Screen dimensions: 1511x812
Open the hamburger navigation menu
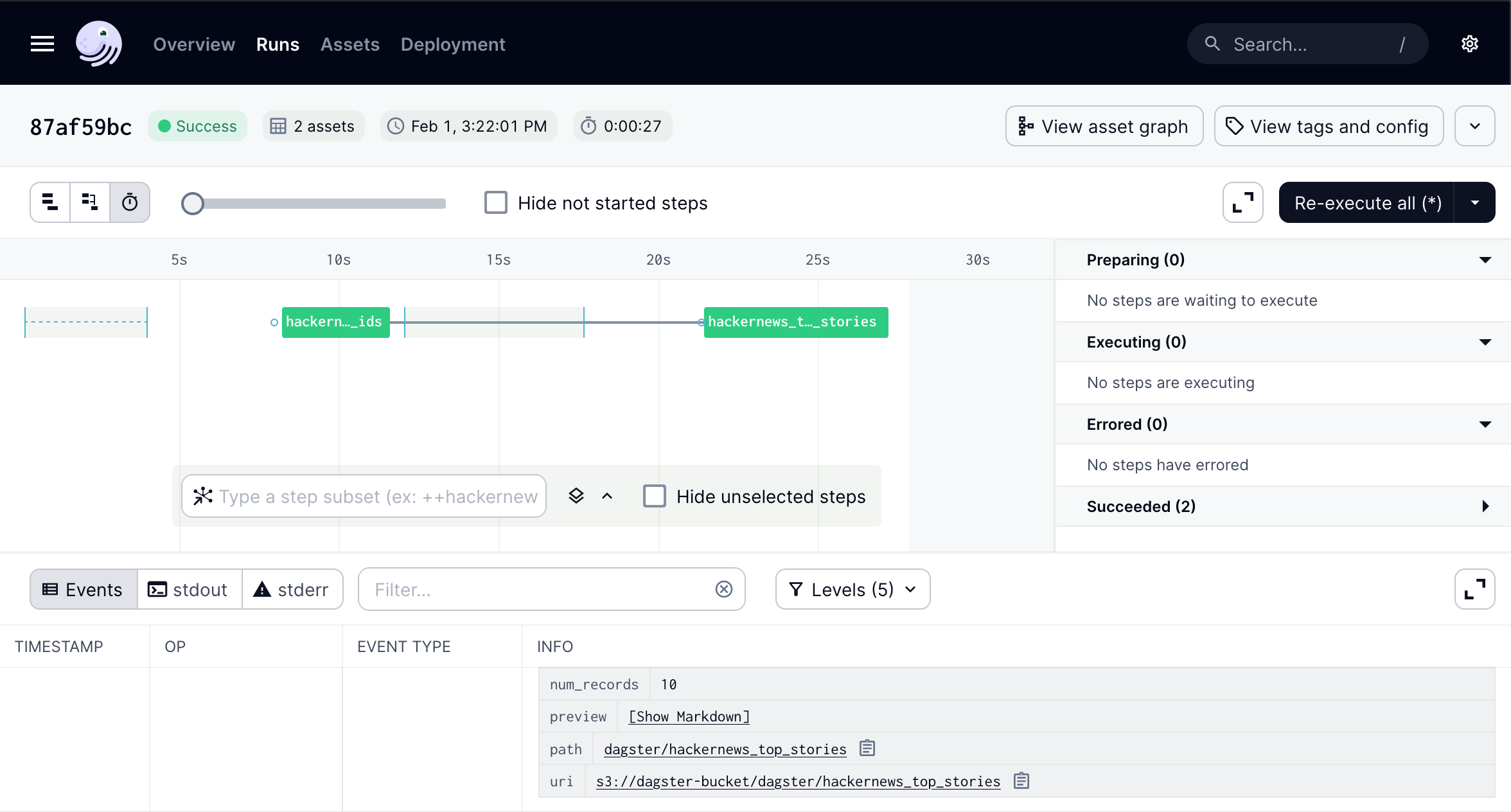click(x=42, y=44)
